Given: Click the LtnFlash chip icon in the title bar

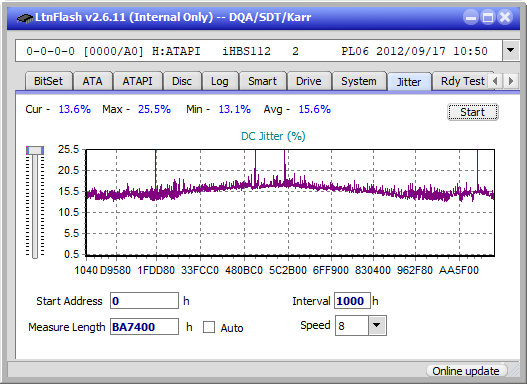Looking at the screenshot, I should pyautogui.click(x=25, y=17).
